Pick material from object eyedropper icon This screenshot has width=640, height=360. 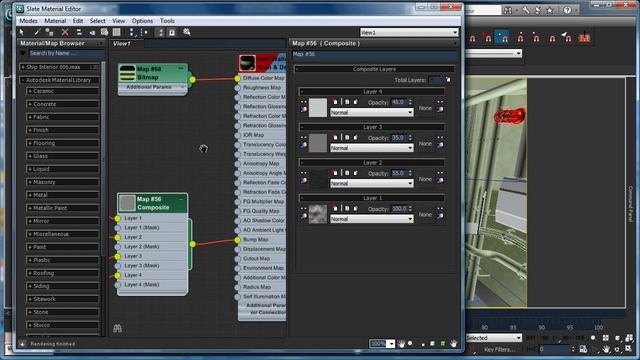click(37, 32)
